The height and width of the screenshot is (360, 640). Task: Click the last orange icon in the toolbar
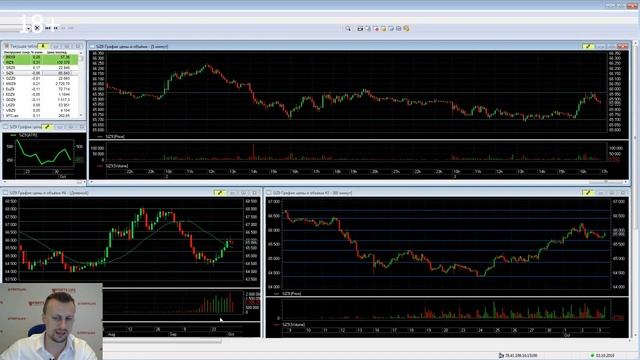407,29
